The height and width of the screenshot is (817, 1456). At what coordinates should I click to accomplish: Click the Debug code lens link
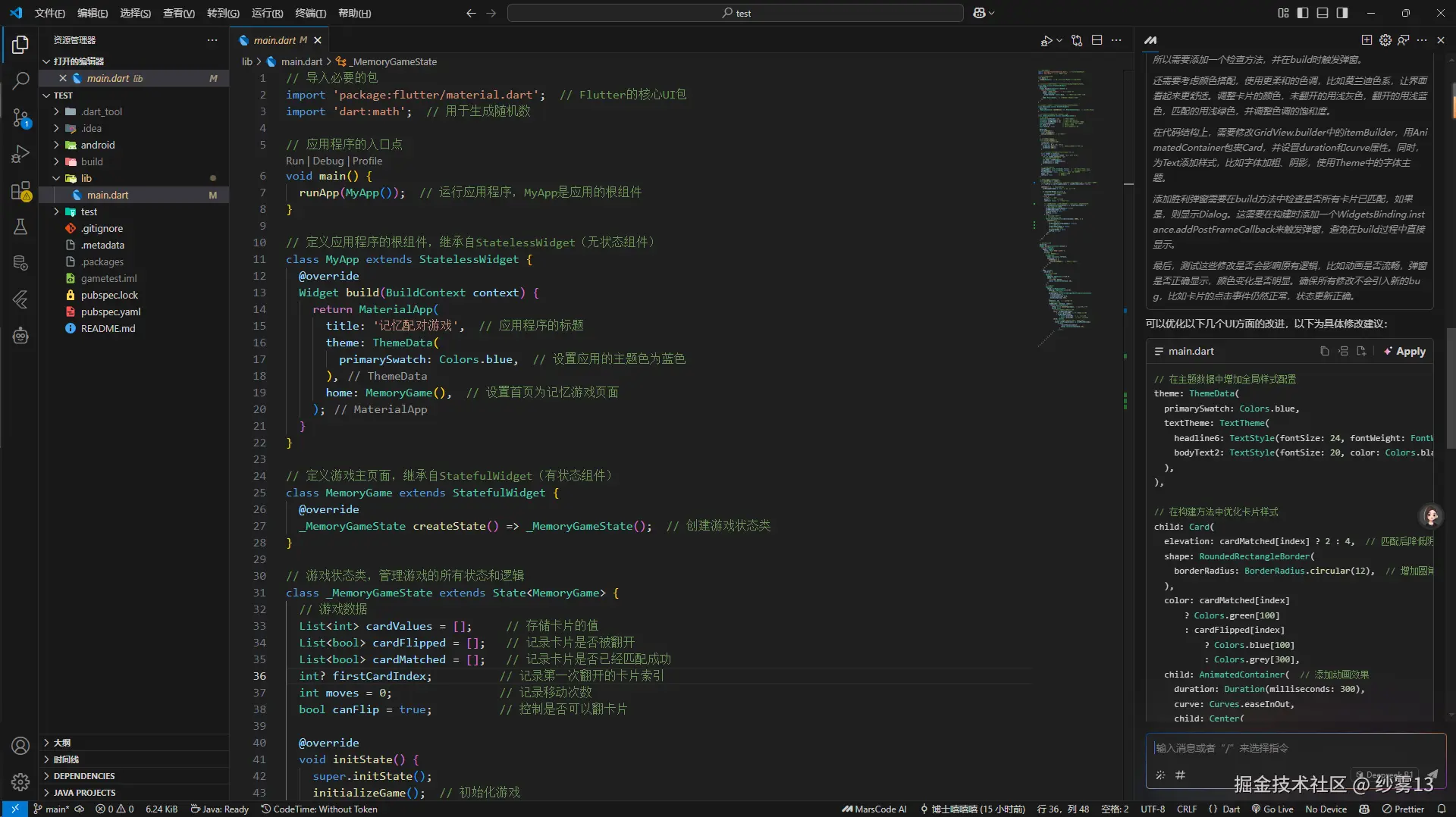click(x=328, y=161)
